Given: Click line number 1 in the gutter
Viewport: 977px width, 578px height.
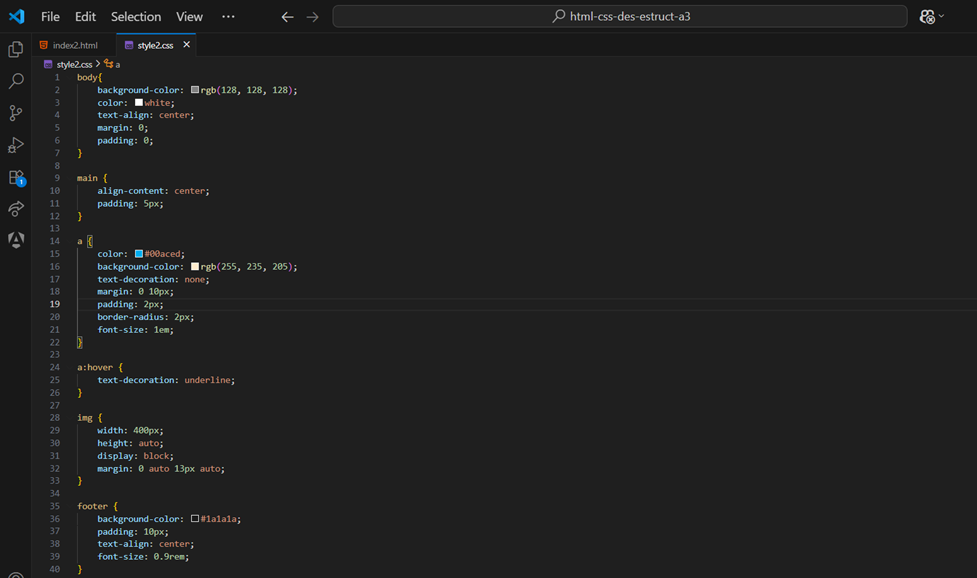Looking at the screenshot, I should (57, 77).
